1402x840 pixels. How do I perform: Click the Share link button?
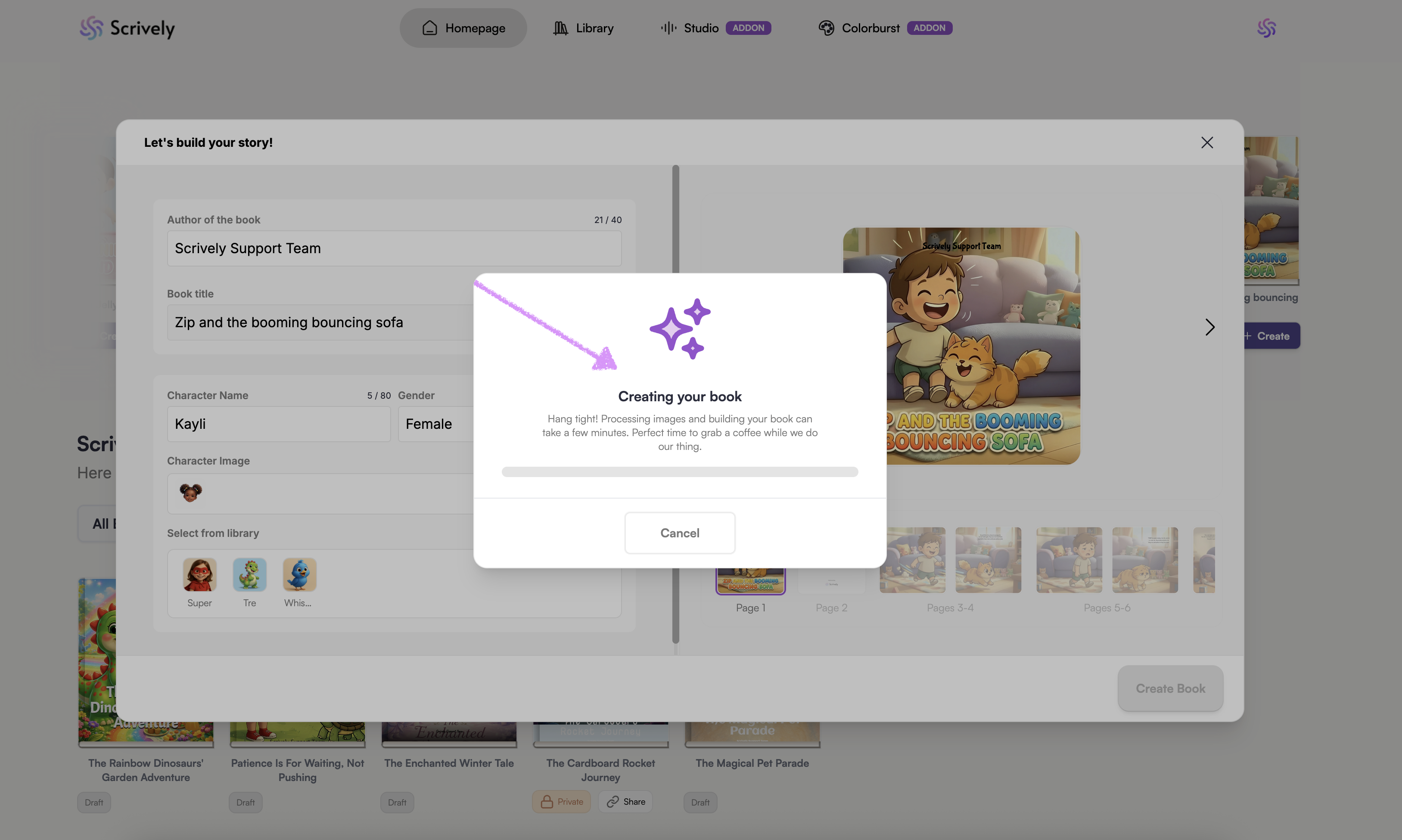625,802
